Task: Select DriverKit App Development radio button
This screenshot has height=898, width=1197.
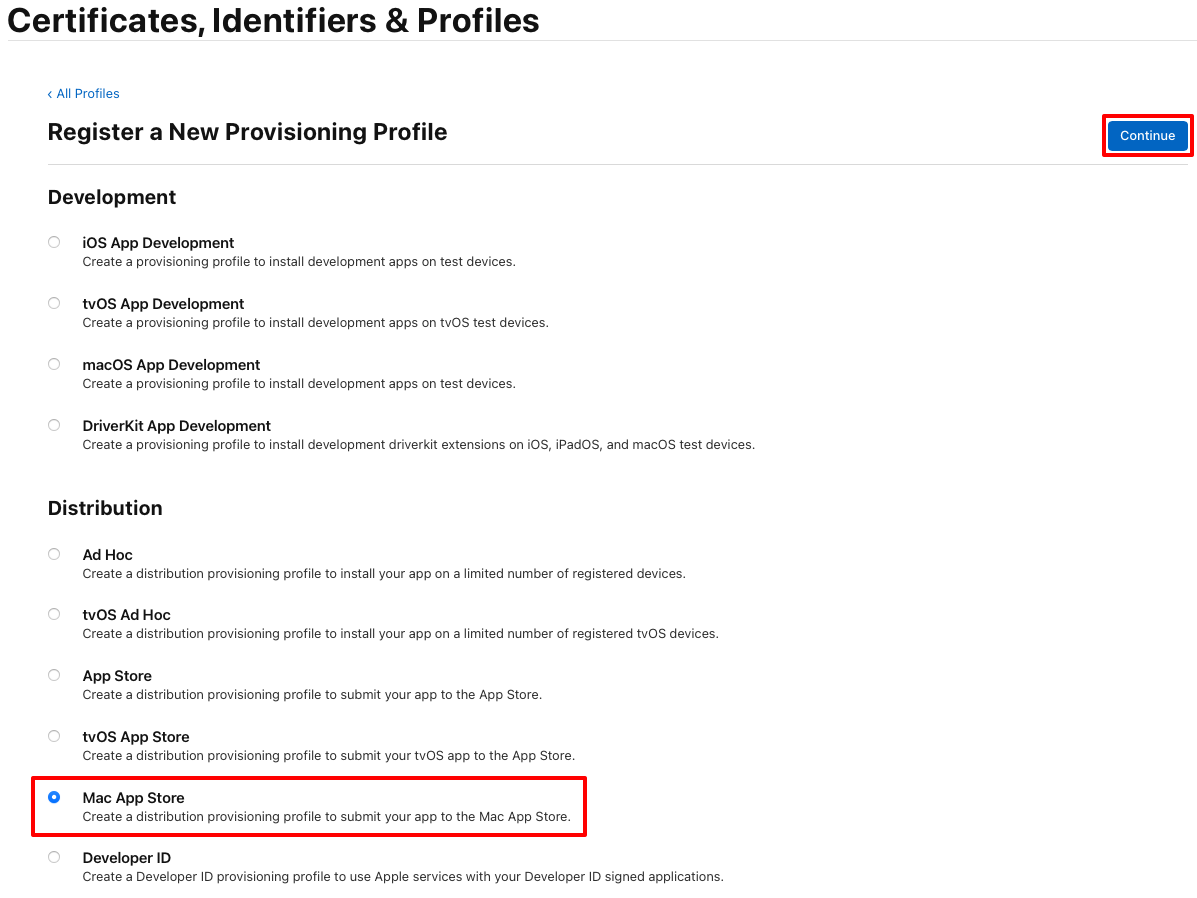Action: tap(54, 425)
